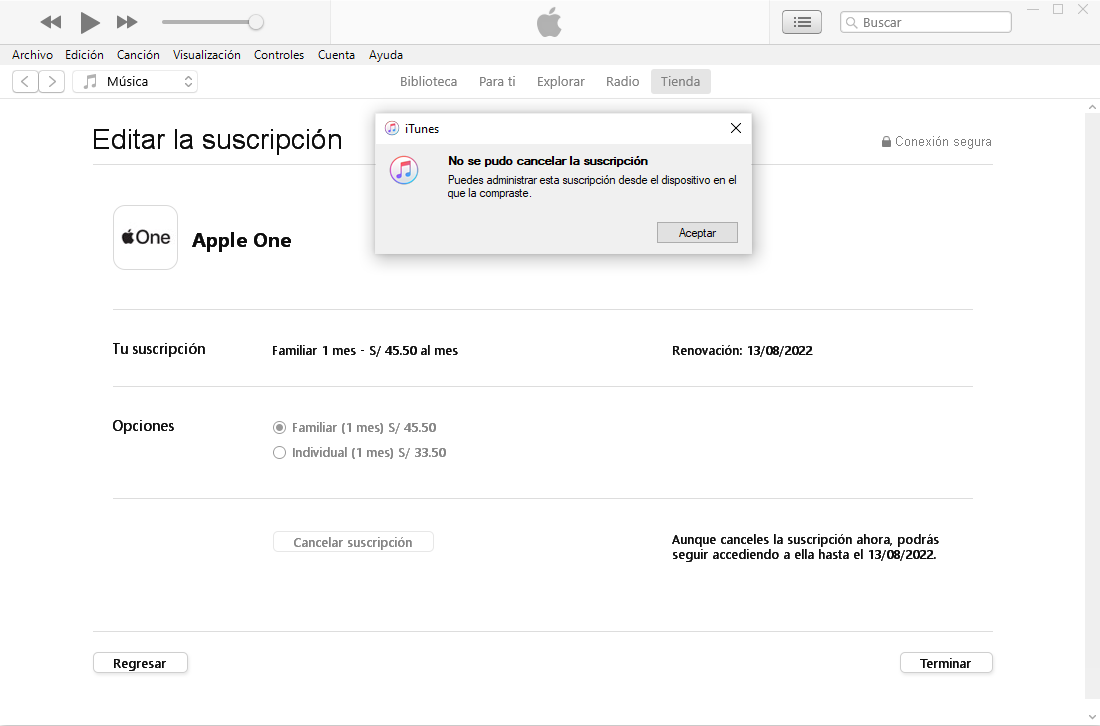Viewport: 1100px width, 726px height.
Task: Switch to the Tienda tab
Action: [x=680, y=81]
